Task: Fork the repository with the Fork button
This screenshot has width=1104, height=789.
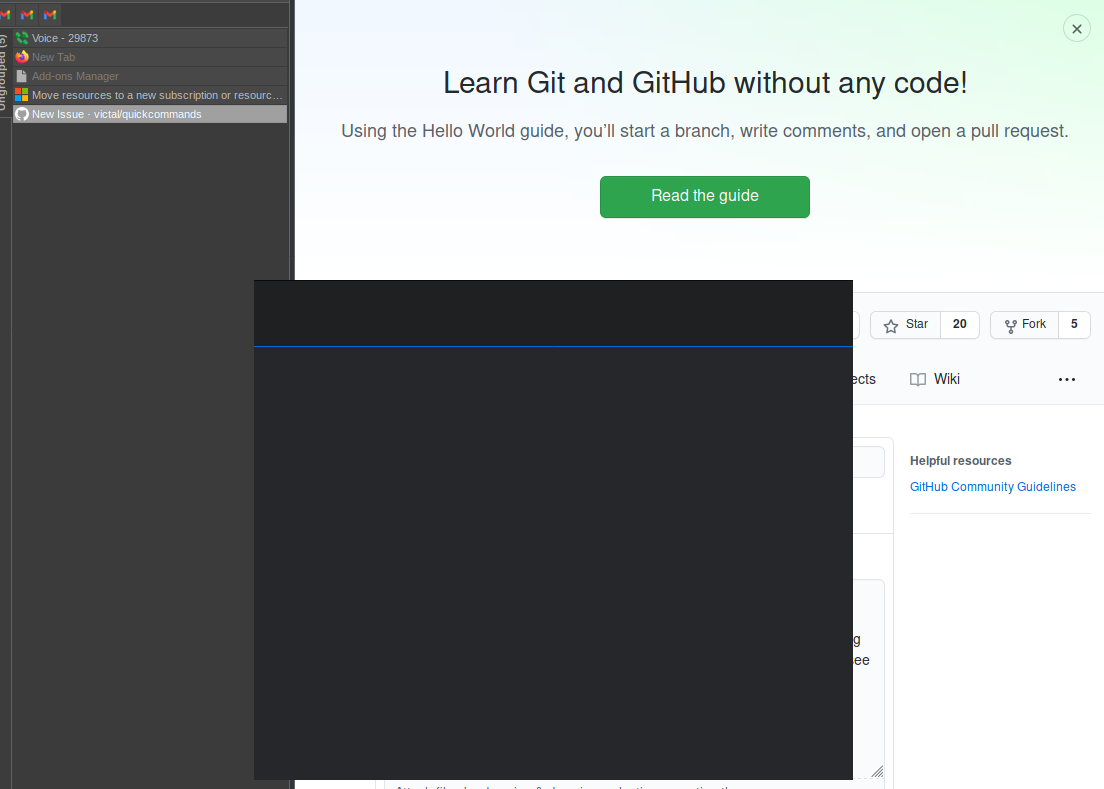Action: click(1024, 324)
